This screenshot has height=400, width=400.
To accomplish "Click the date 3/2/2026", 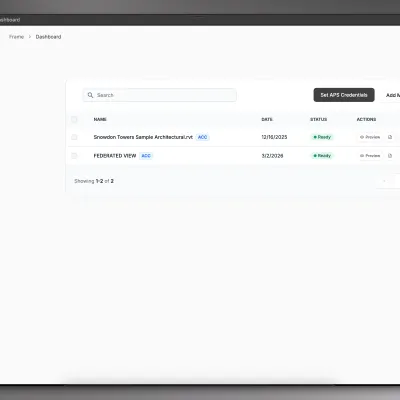I will pyautogui.click(x=272, y=156).
